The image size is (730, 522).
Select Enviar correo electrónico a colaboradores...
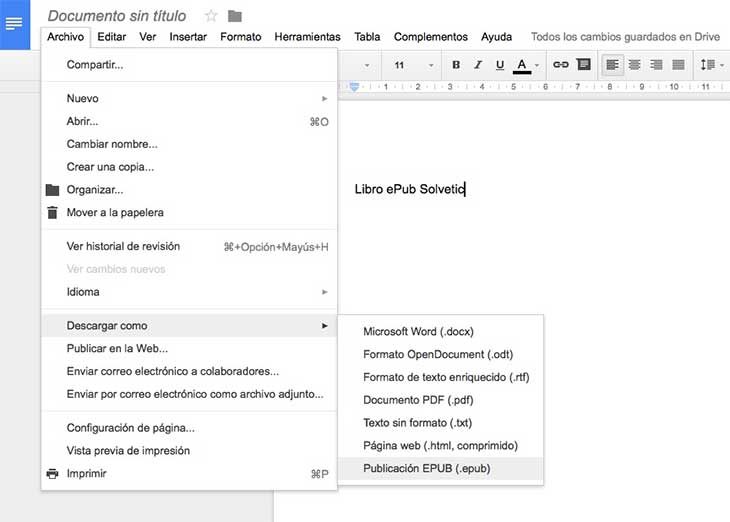(189, 372)
